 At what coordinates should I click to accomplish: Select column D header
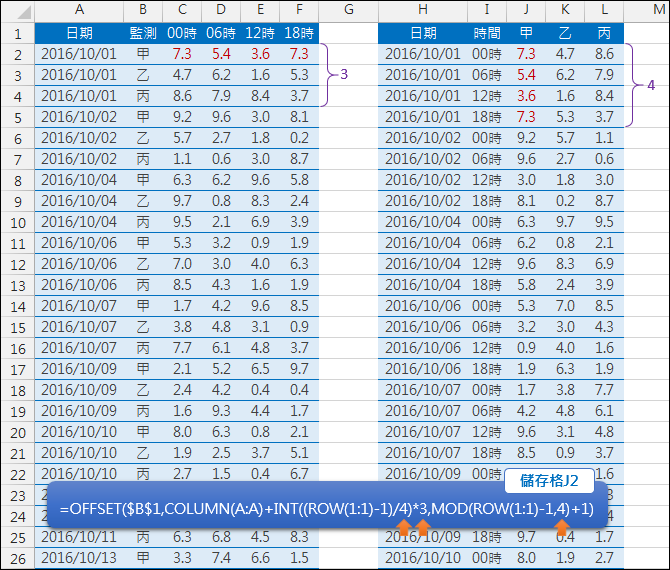(x=221, y=11)
